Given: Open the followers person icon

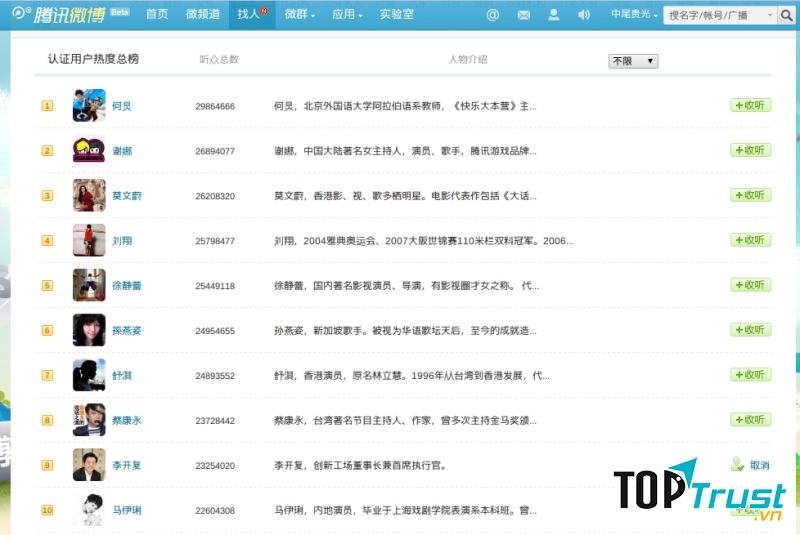Looking at the screenshot, I should (554, 15).
